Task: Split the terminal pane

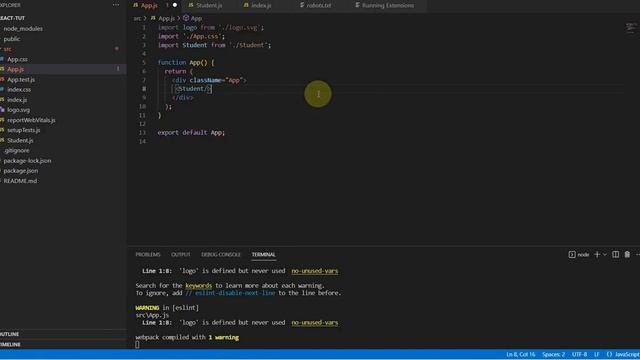Action: click(616, 254)
